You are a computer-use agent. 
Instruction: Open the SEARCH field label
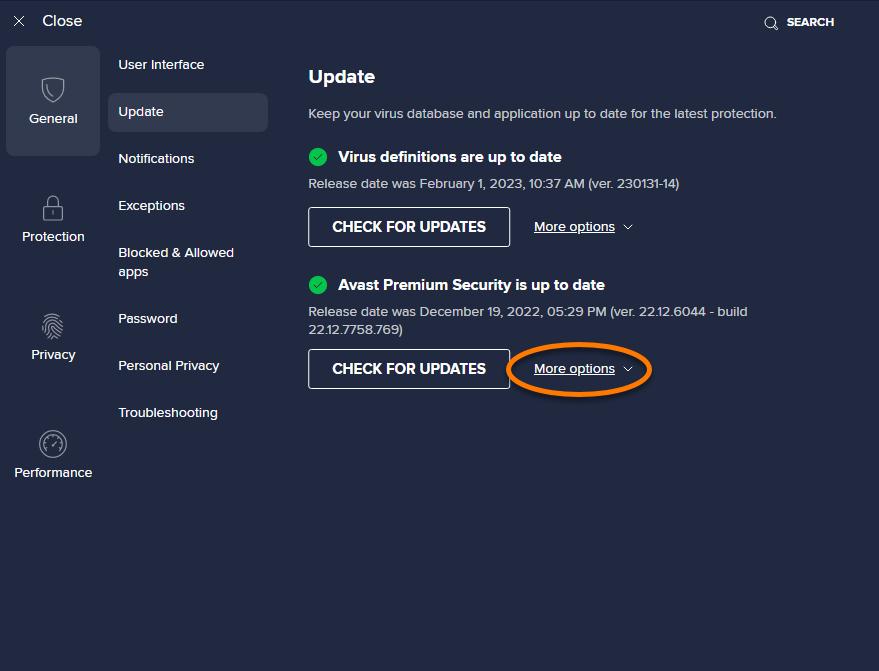(x=810, y=22)
